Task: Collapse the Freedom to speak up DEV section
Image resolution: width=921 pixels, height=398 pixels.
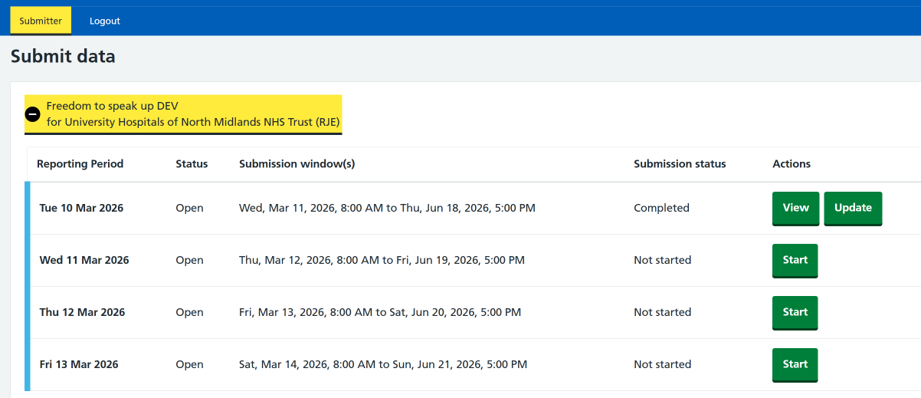Action: coord(183,114)
